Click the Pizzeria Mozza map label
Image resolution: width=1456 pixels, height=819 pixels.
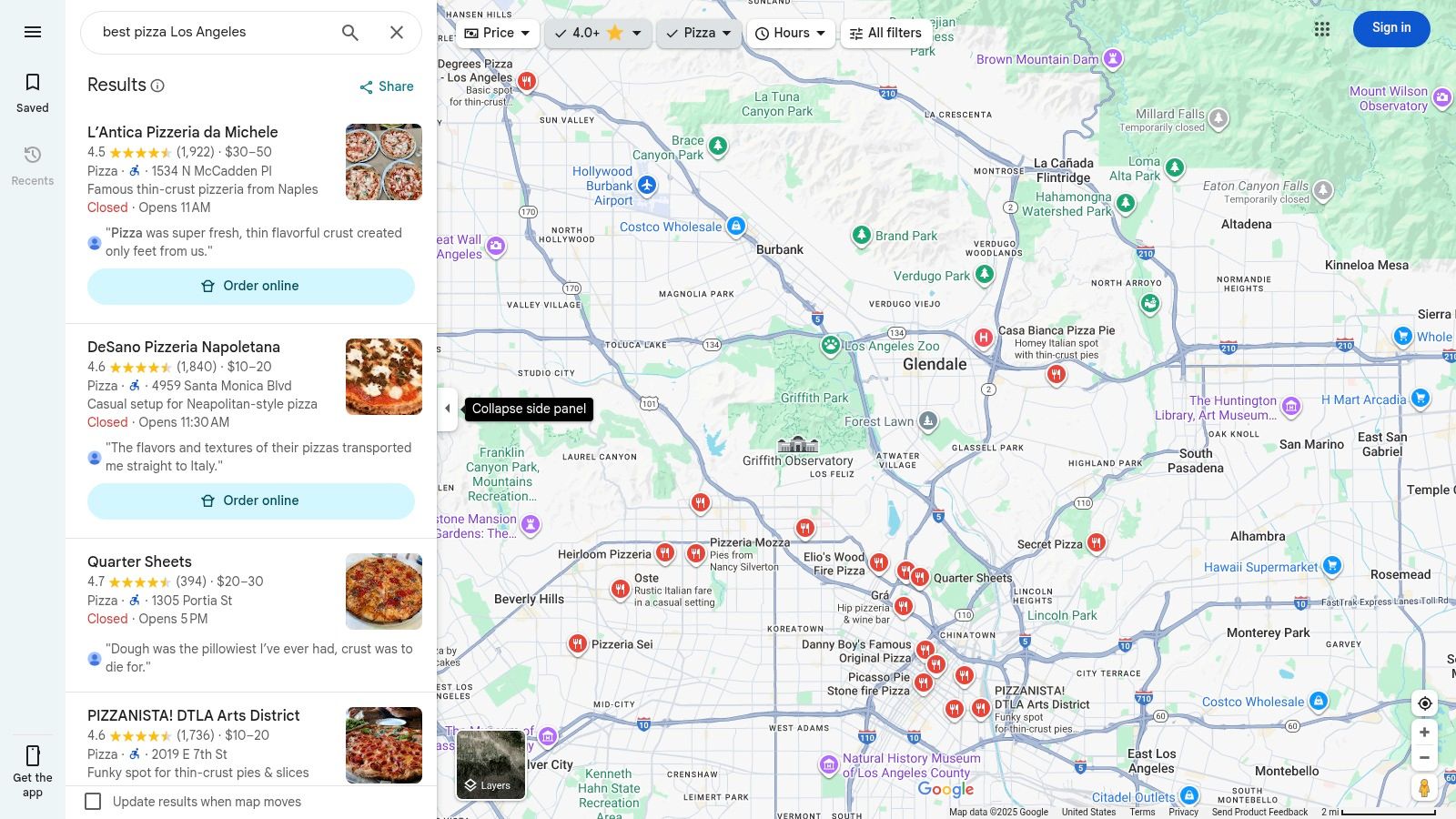coord(750,542)
